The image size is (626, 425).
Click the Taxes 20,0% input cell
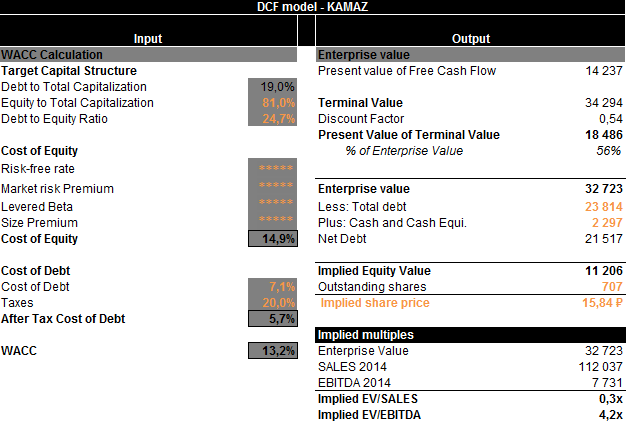[x=272, y=303]
